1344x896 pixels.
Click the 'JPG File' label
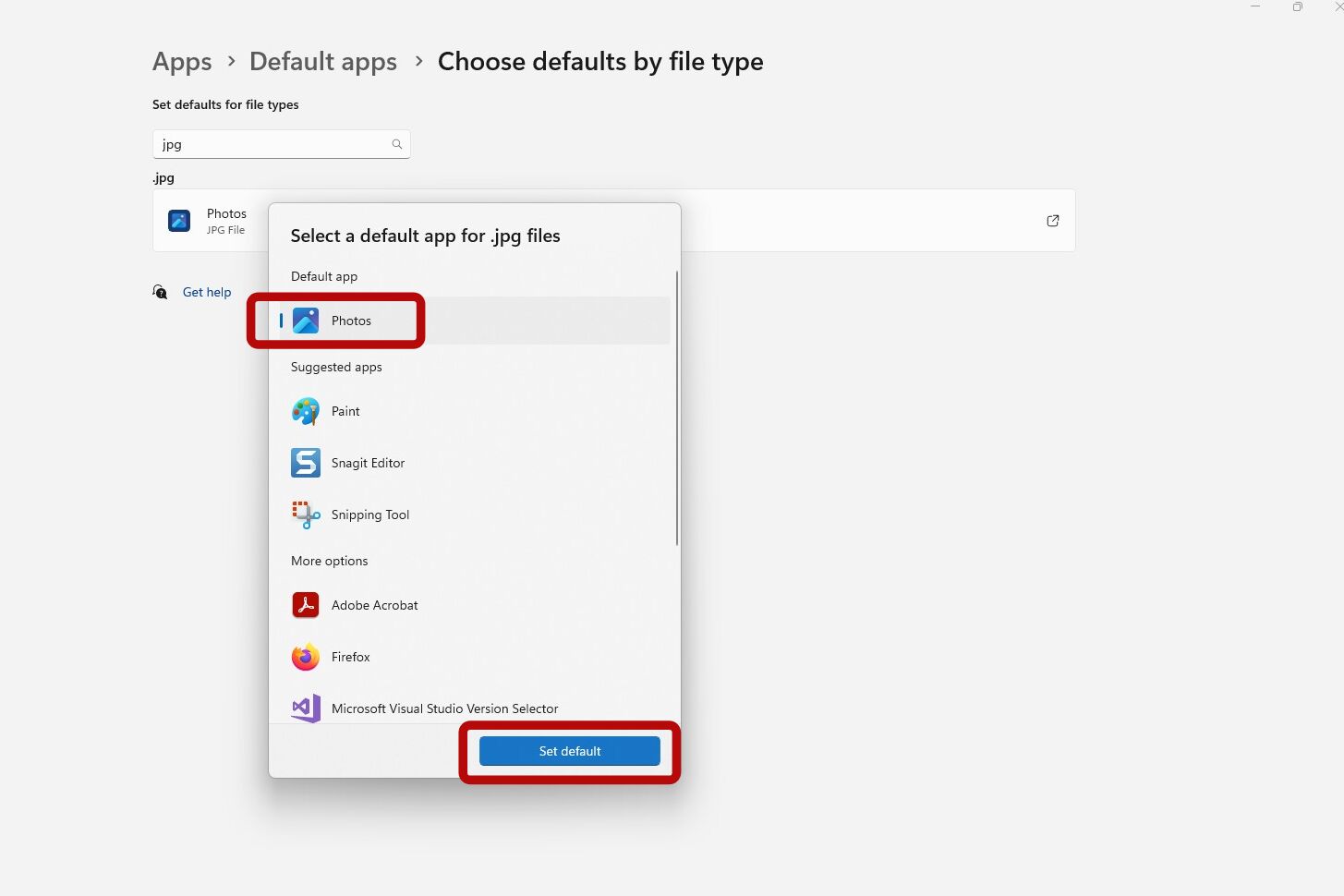click(x=225, y=230)
